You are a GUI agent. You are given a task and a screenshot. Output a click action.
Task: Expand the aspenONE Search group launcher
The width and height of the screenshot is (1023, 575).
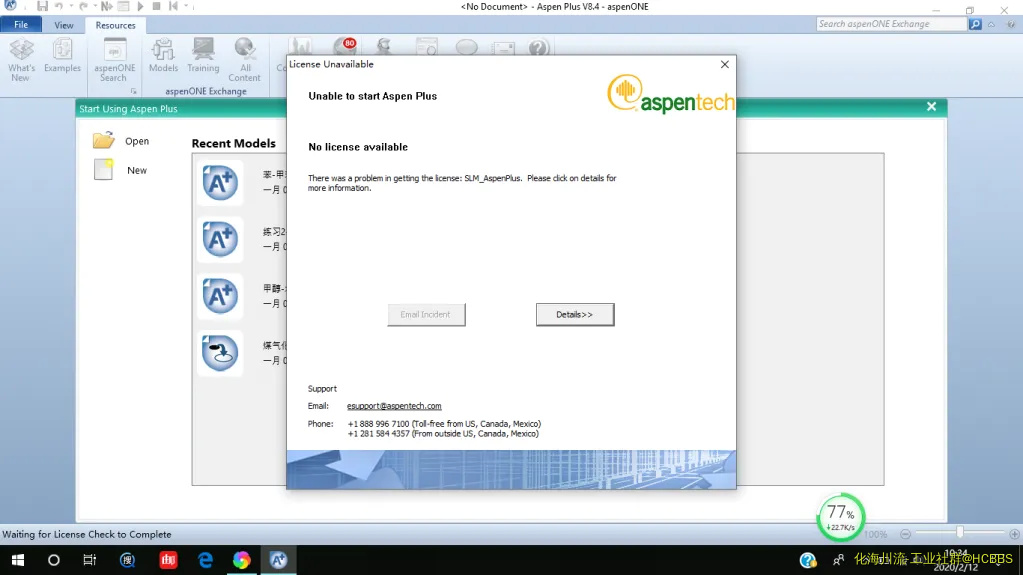pyautogui.click(x=133, y=91)
